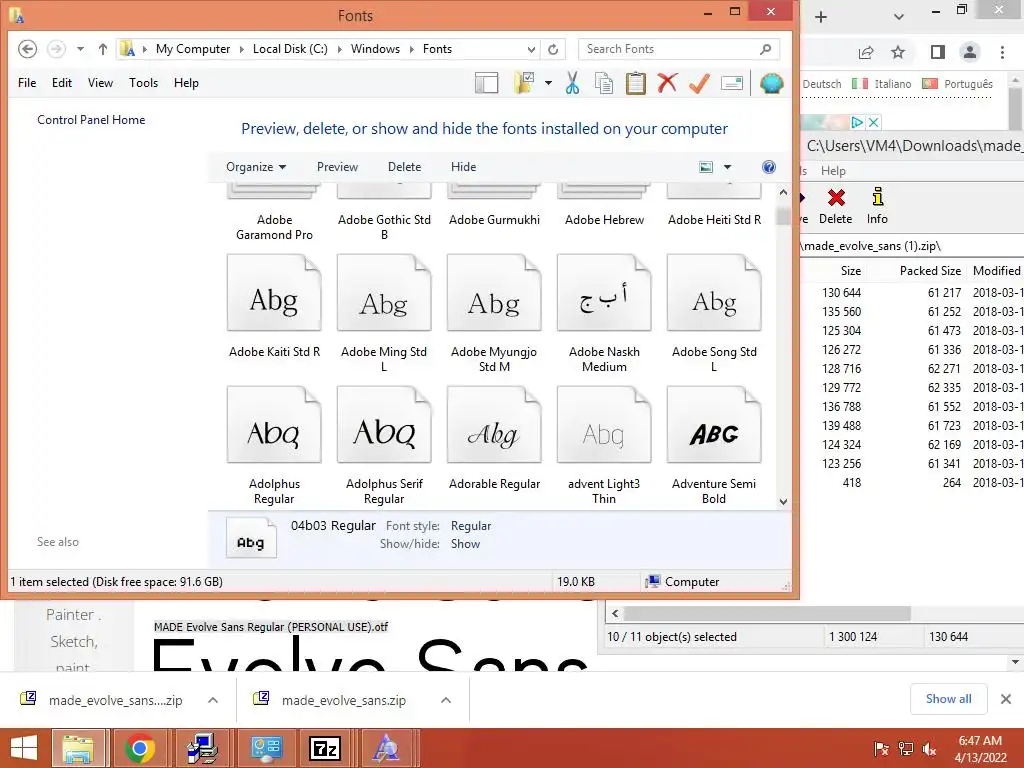The height and width of the screenshot is (768, 1024).
Task: Click the font list scroll up arrow
Action: coord(783,193)
